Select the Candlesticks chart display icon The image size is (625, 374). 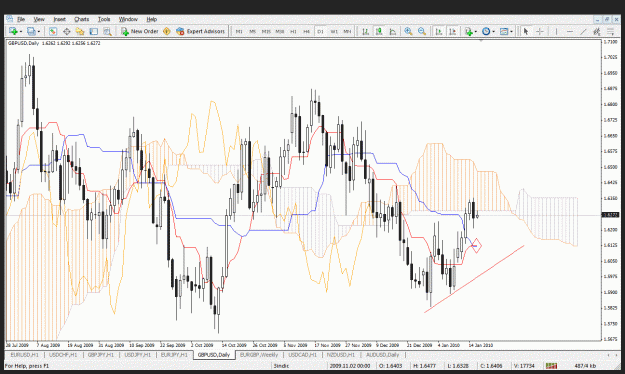379,31
